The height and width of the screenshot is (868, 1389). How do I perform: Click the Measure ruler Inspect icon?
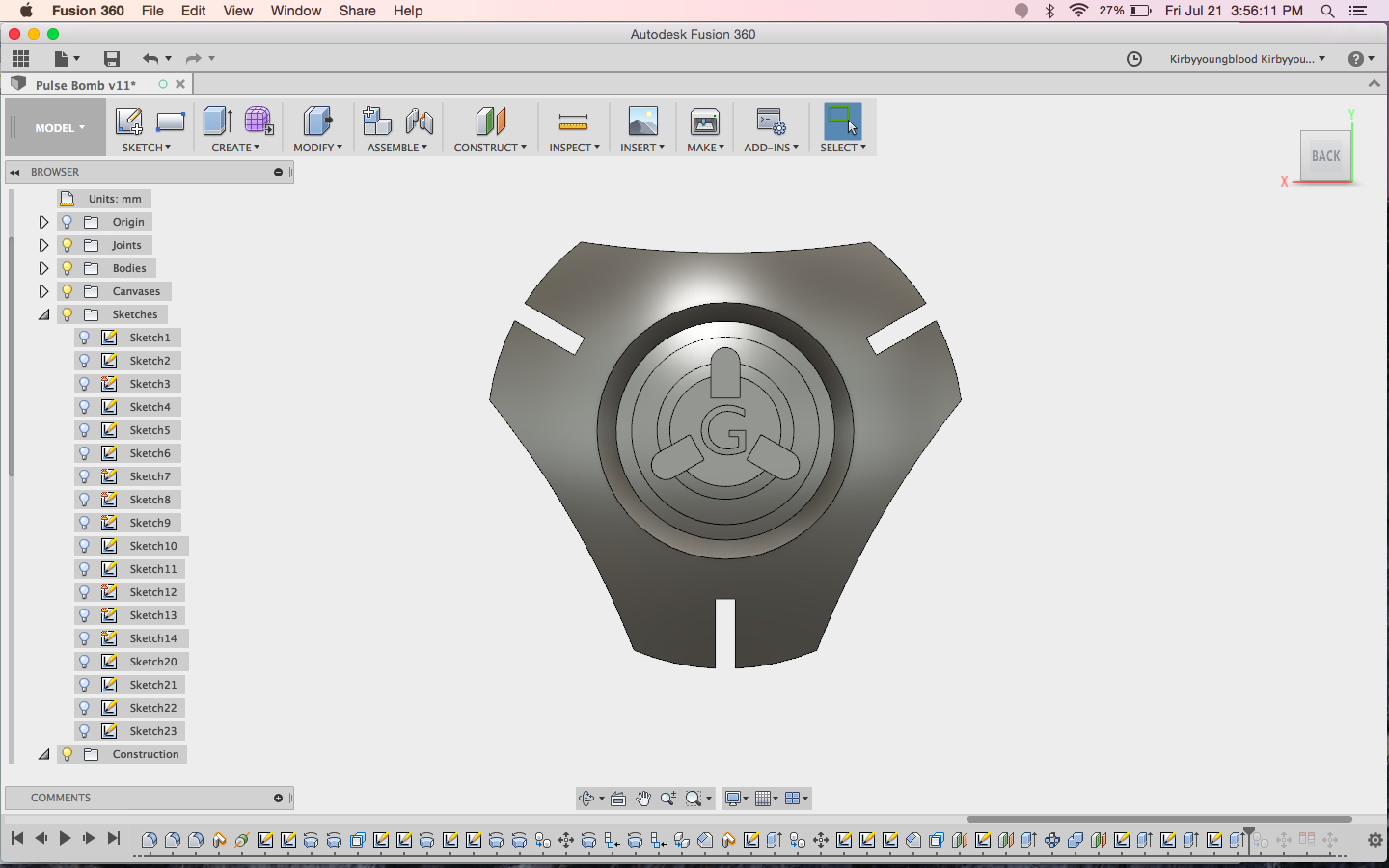click(573, 122)
